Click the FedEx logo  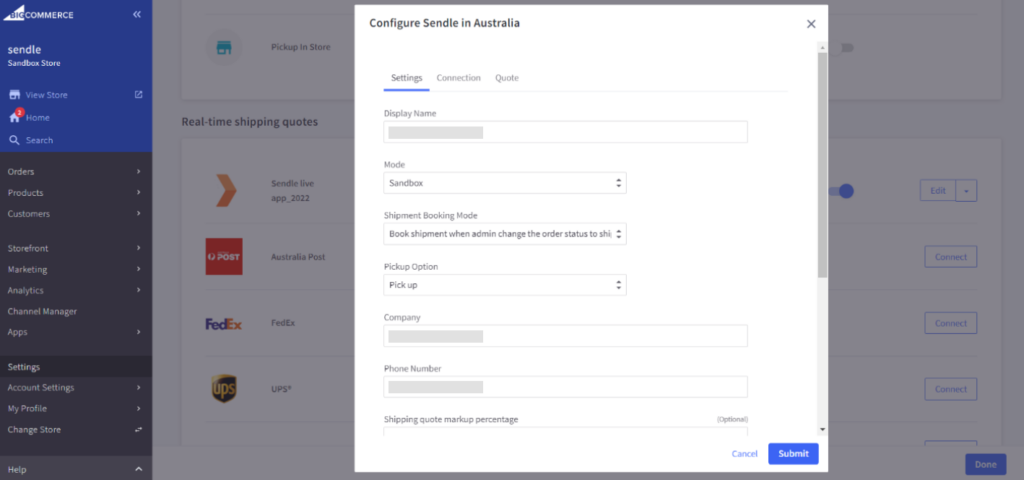pyautogui.click(x=224, y=323)
